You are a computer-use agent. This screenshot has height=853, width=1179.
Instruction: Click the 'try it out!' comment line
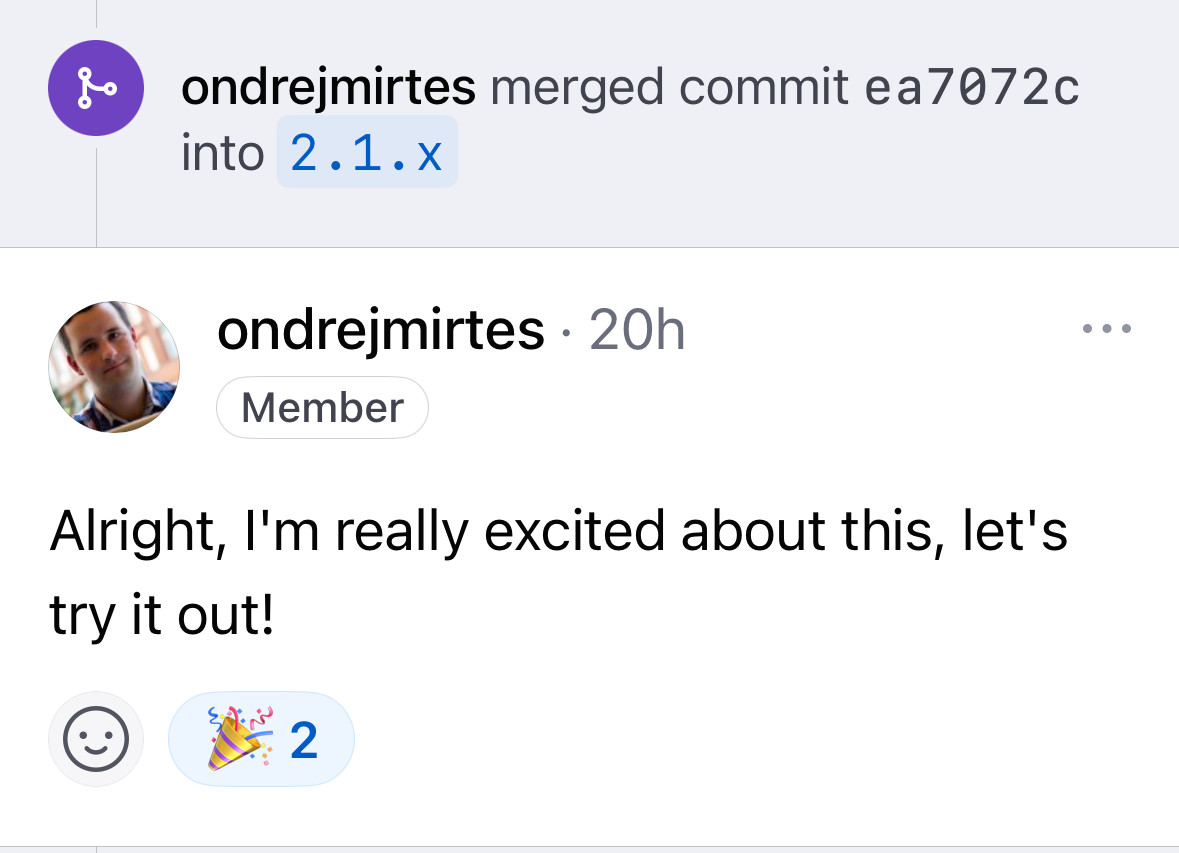point(162,615)
